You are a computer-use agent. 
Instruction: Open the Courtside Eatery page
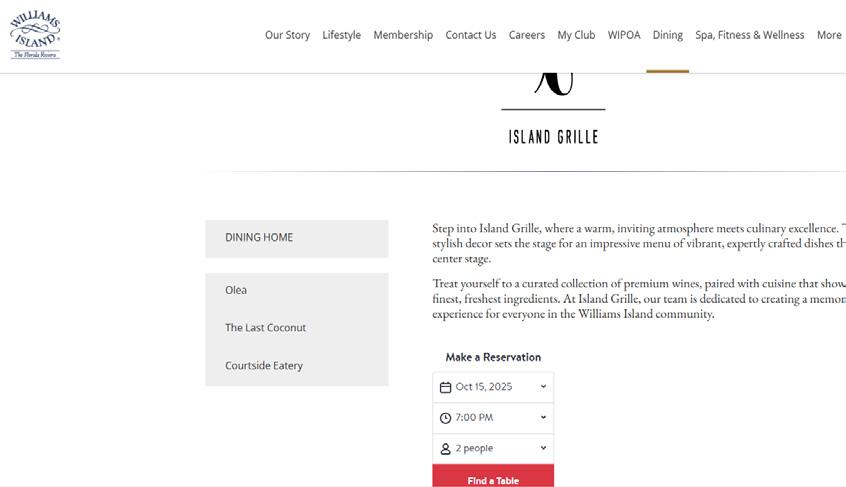click(x=264, y=366)
